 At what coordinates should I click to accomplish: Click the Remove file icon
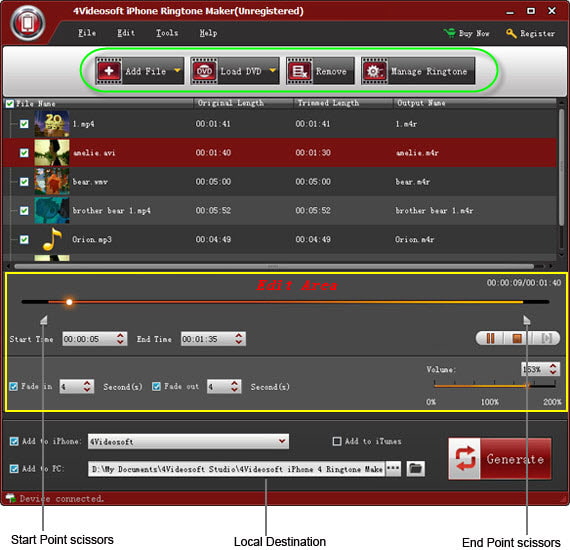[x=299, y=71]
